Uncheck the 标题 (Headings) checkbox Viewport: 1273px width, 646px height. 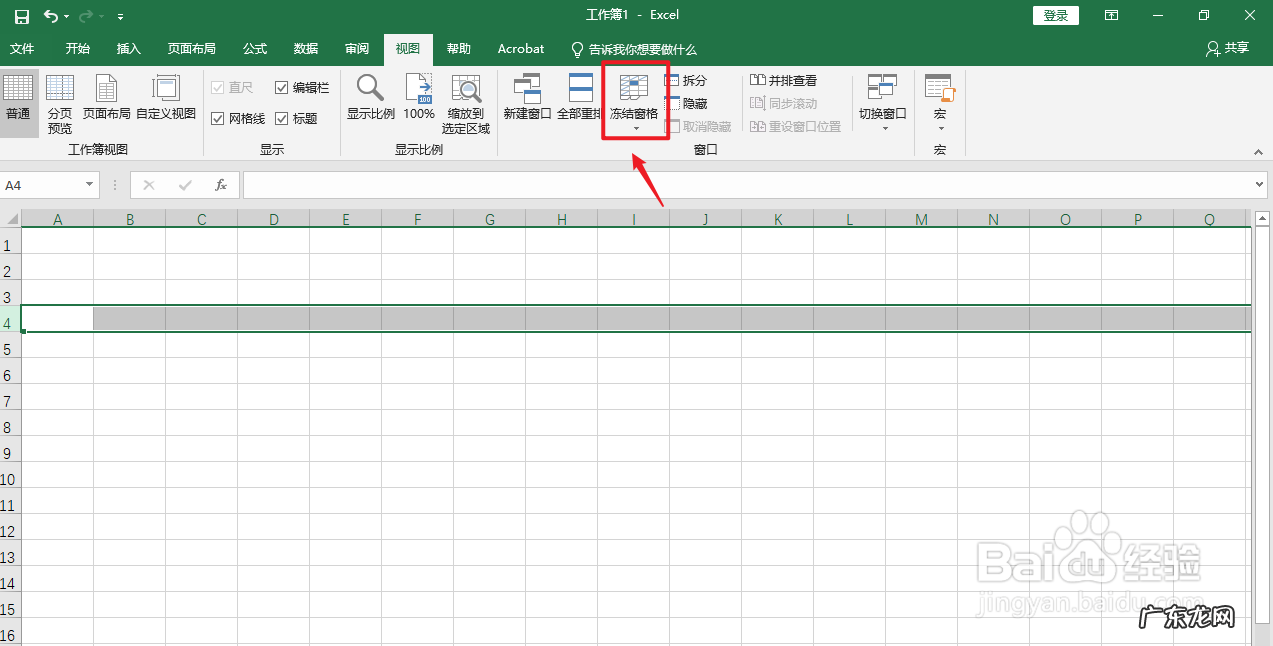click(x=282, y=118)
